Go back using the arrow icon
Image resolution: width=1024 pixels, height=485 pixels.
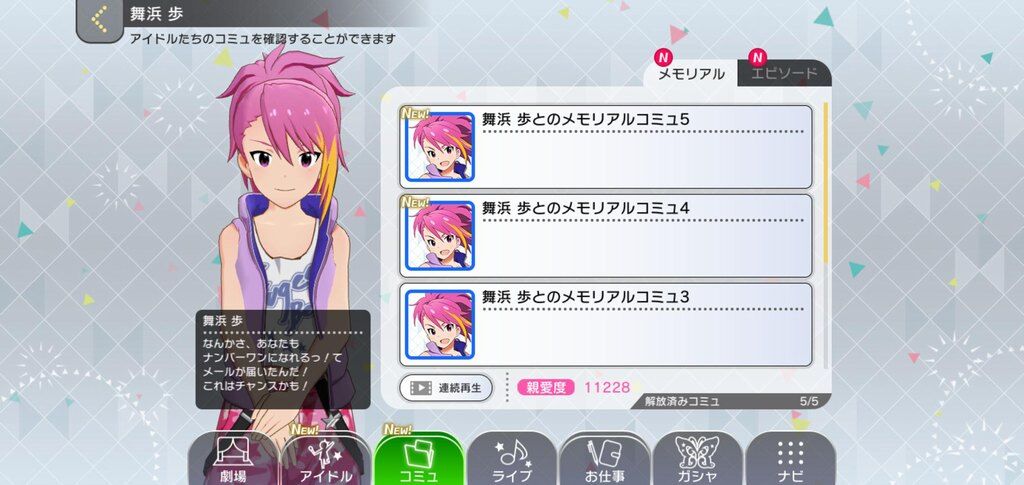coord(99,20)
